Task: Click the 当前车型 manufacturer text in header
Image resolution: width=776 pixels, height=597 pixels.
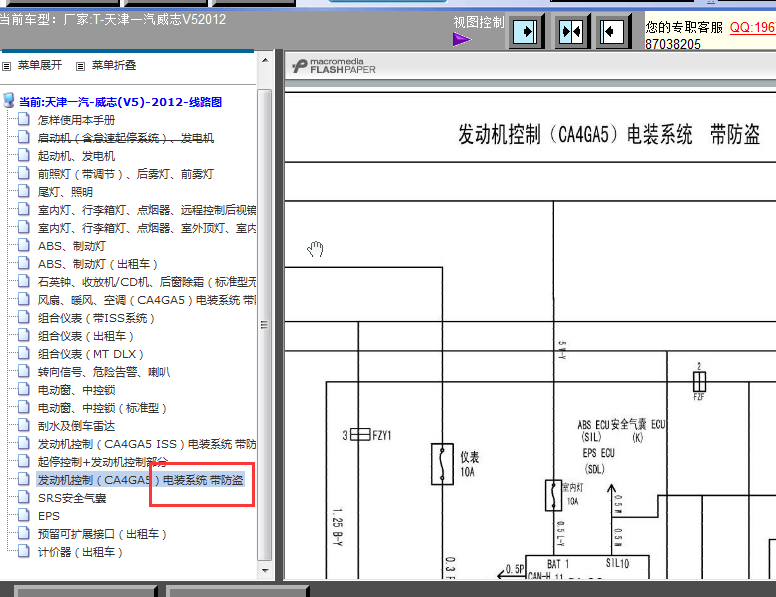Action: point(113,20)
